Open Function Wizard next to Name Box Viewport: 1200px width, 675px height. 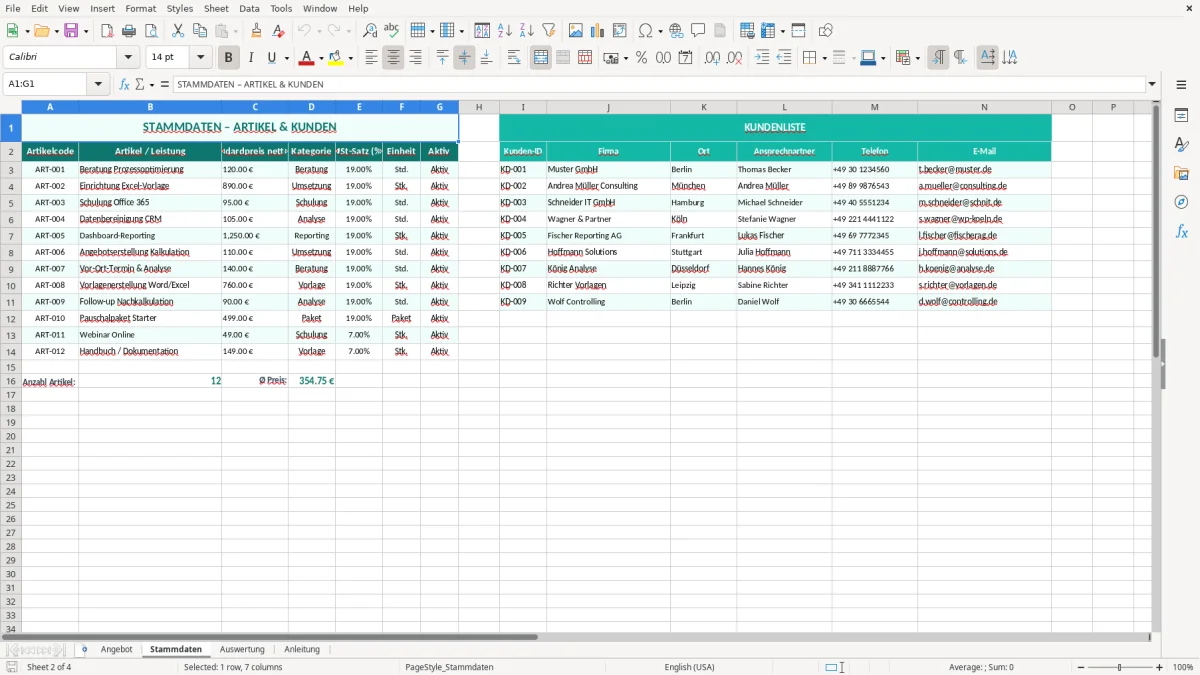pyautogui.click(x=125, y=85)
